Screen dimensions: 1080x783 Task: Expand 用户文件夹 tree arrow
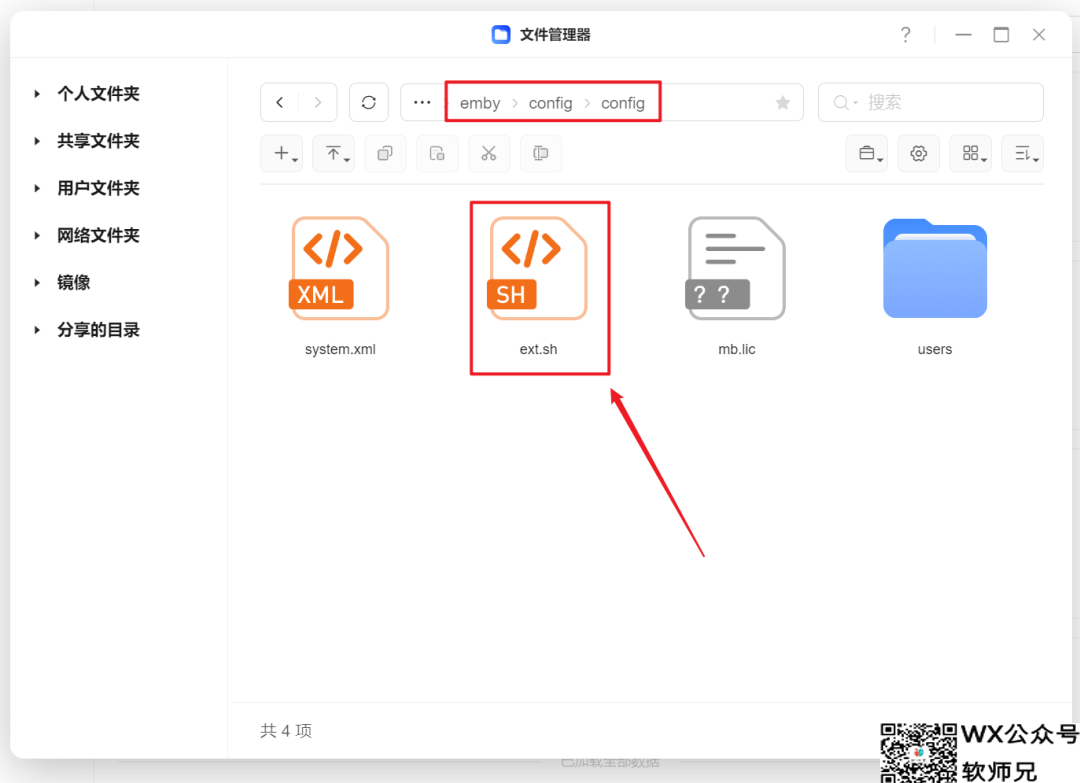[37, 188]
